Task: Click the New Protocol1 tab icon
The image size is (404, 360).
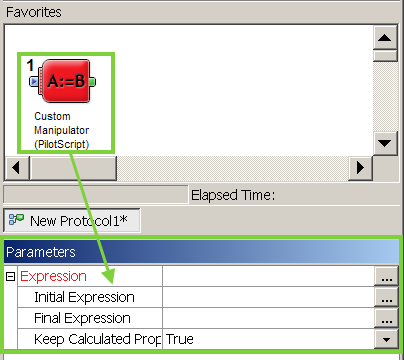Action: [x=16, y=220]
